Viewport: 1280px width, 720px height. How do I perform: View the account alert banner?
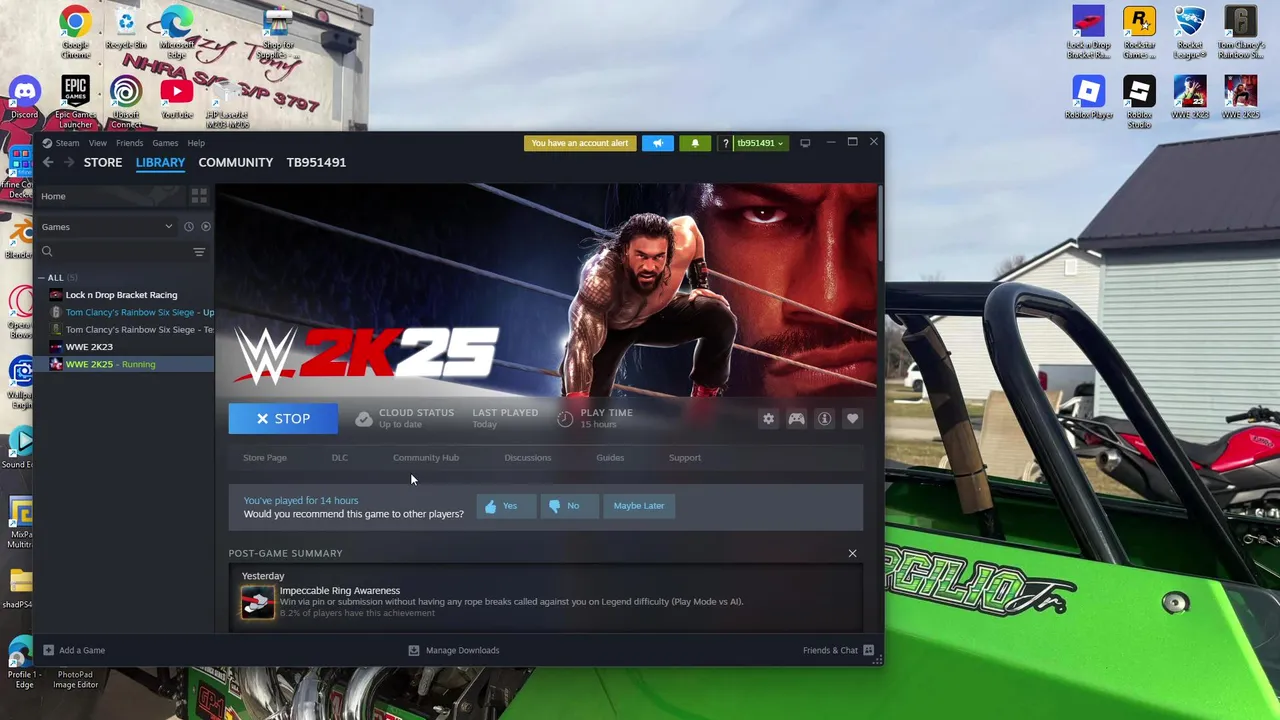[580, 143]
